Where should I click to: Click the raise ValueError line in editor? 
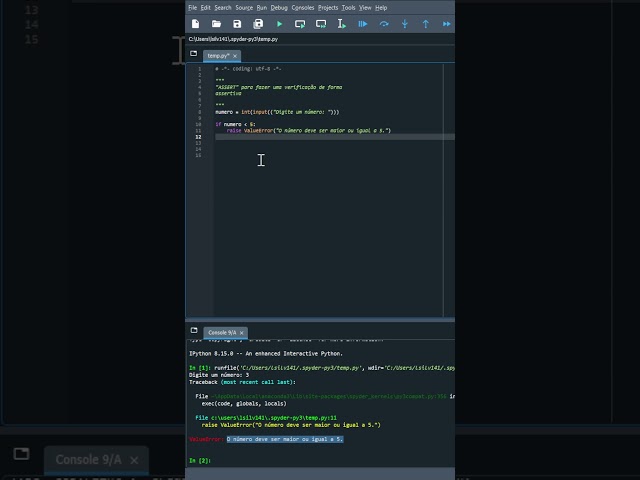point(309,131)
